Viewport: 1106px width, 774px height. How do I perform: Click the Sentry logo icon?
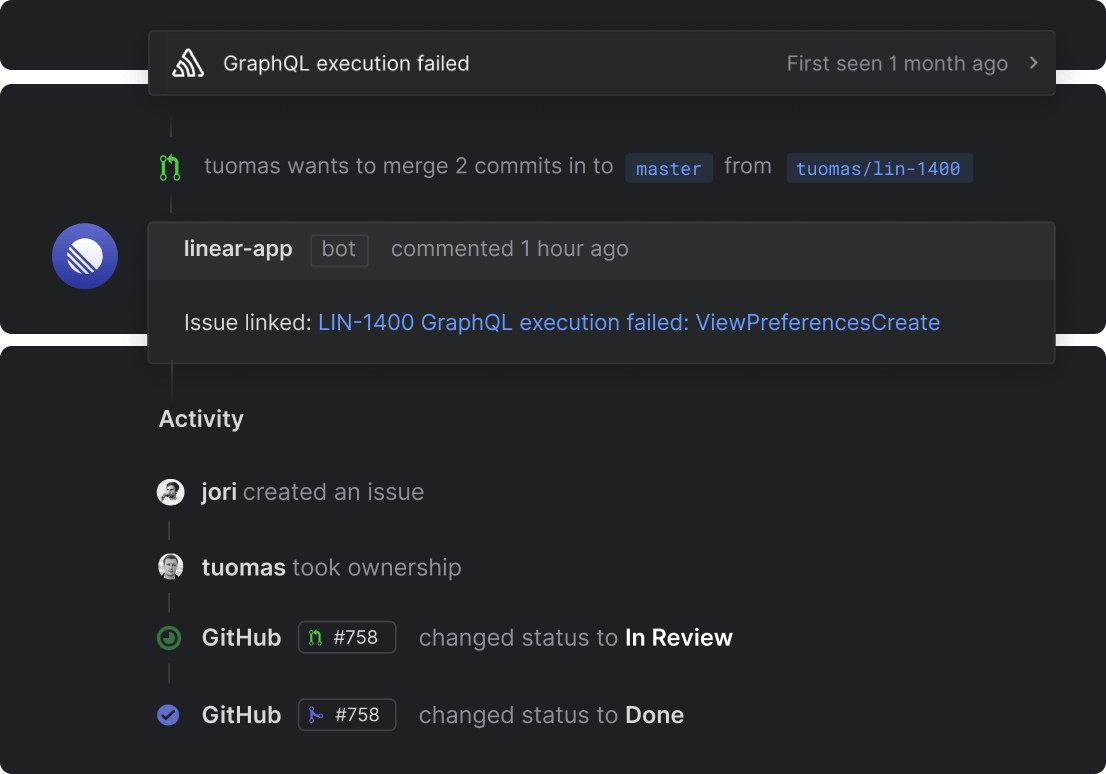point(188,64)
